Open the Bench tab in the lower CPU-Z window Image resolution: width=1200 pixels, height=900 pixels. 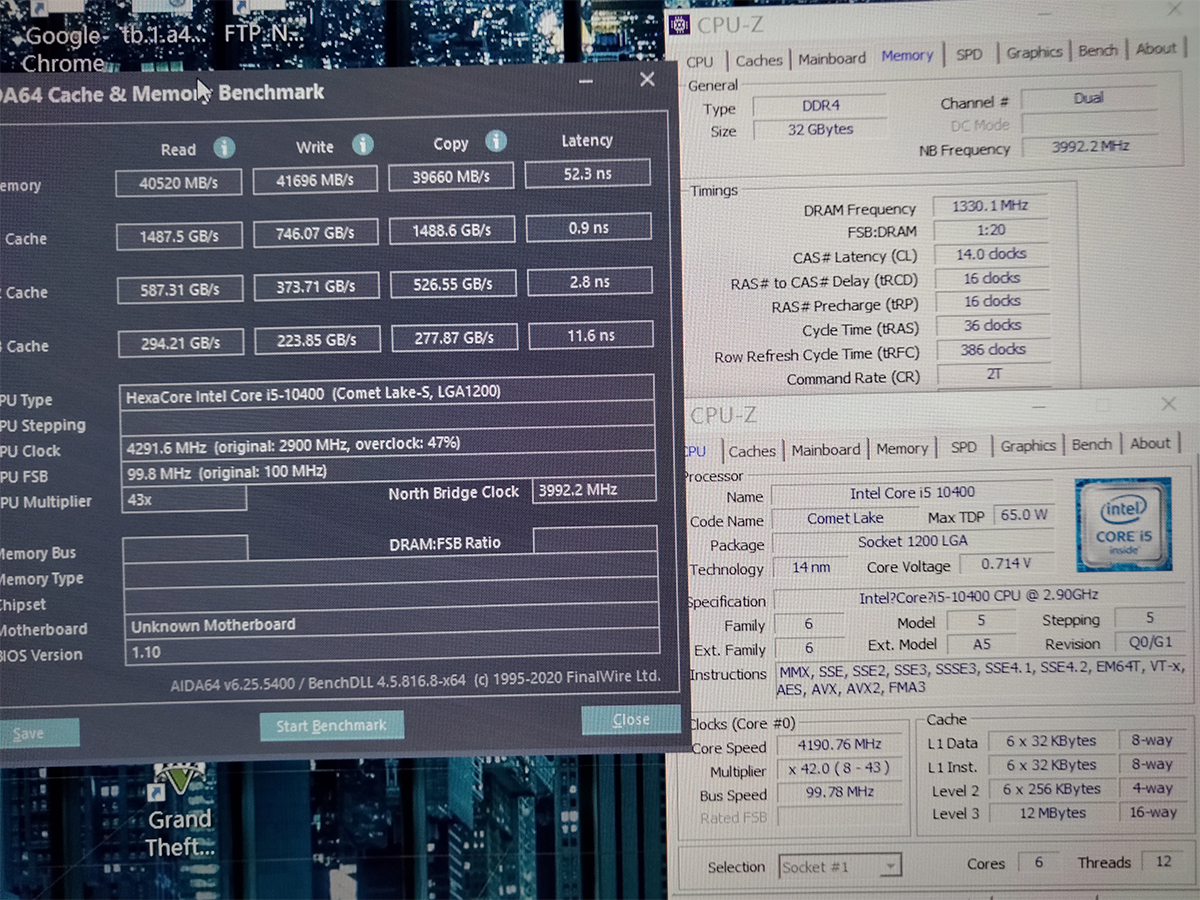click(x=1092, y=445)
